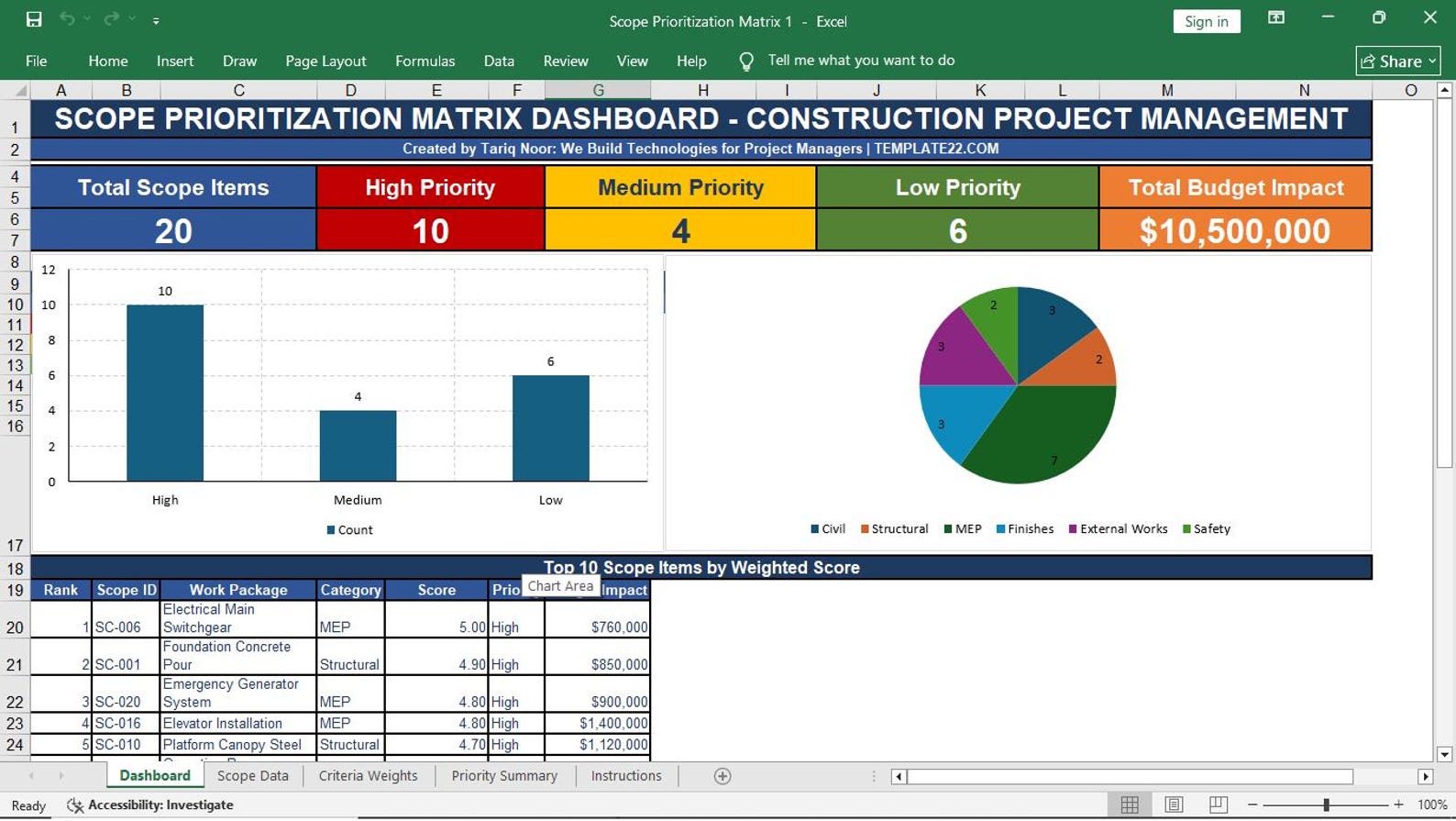The height and width of the screenshot is (821, 1456).
Task: Click the zoom out minus button
Action: point(1252,804)
